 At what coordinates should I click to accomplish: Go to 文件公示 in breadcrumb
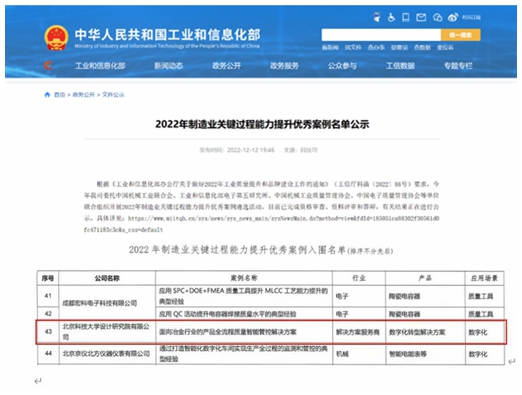click(x=113, y=95)
